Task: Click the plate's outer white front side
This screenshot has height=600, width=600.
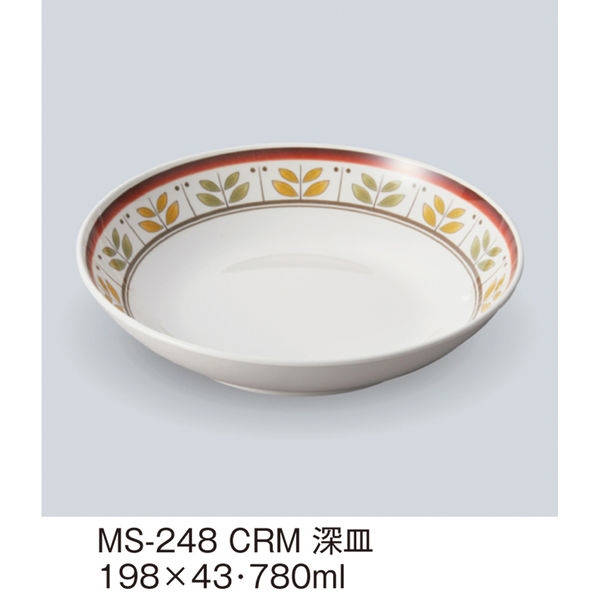Action: (x=298, y=367)
